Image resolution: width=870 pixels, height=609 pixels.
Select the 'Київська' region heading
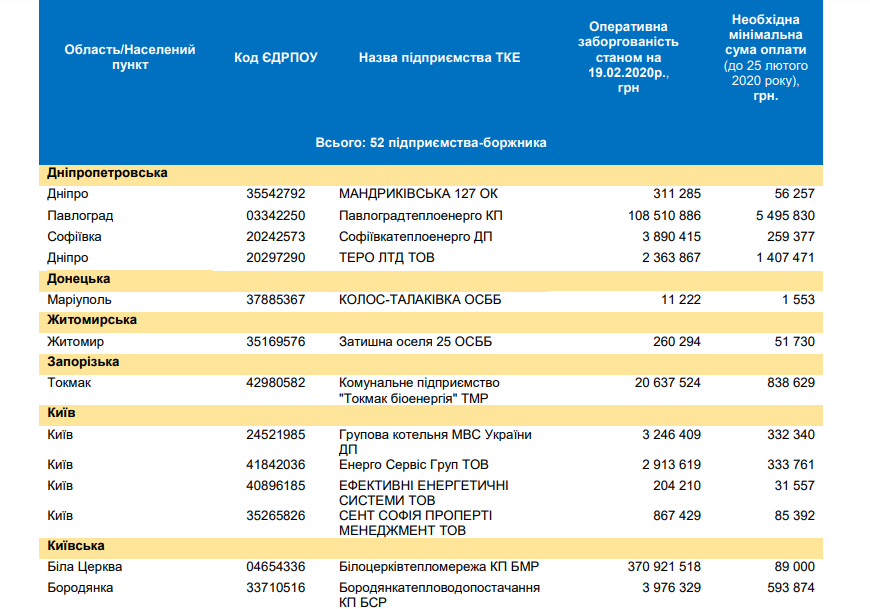[x=76, y=546]
